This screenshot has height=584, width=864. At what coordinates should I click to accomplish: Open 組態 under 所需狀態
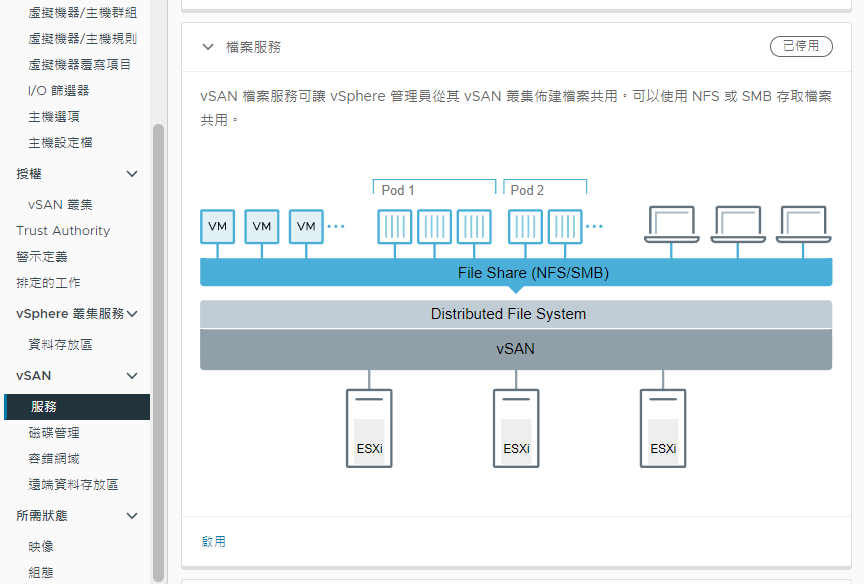point(41,572)
